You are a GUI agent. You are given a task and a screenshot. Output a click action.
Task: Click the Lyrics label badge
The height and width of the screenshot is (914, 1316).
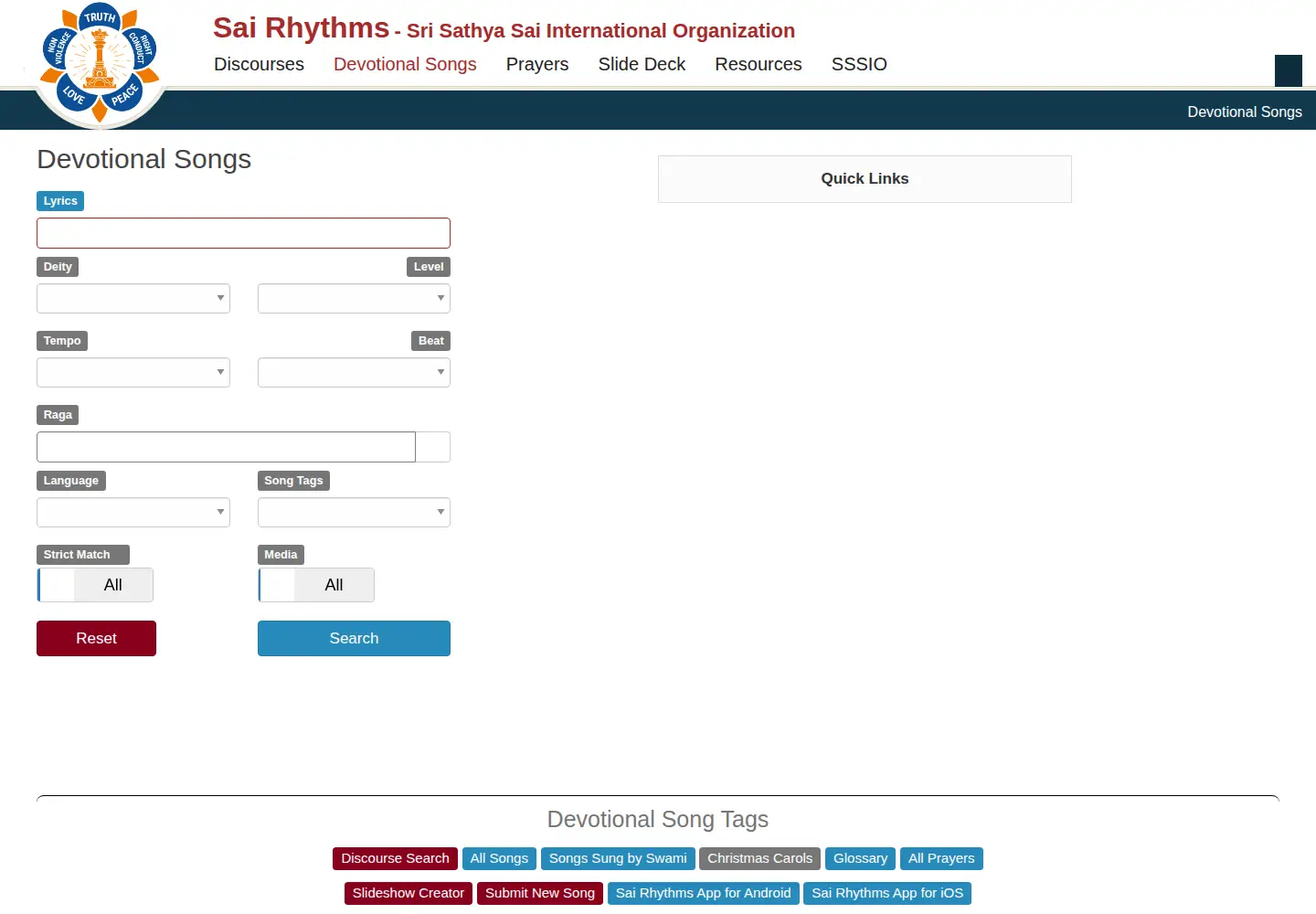tap(60, 201)
